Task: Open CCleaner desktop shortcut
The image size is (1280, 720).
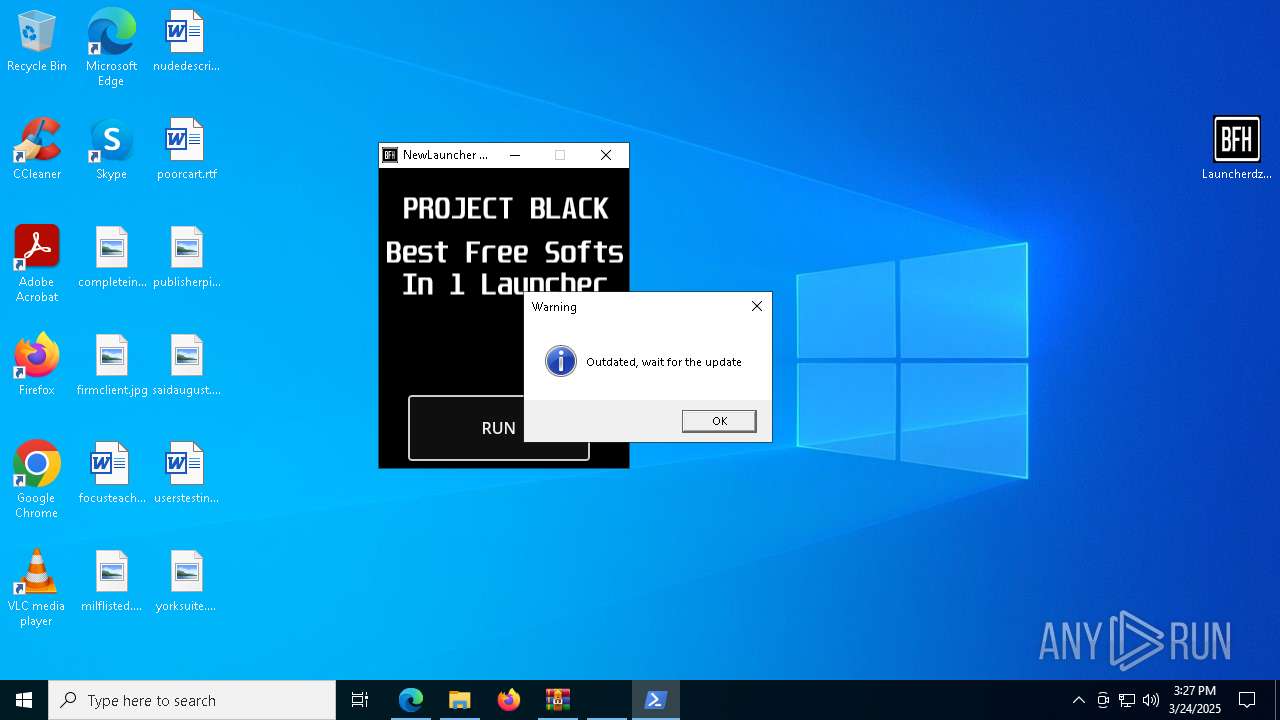Action: tap(37, 150)
